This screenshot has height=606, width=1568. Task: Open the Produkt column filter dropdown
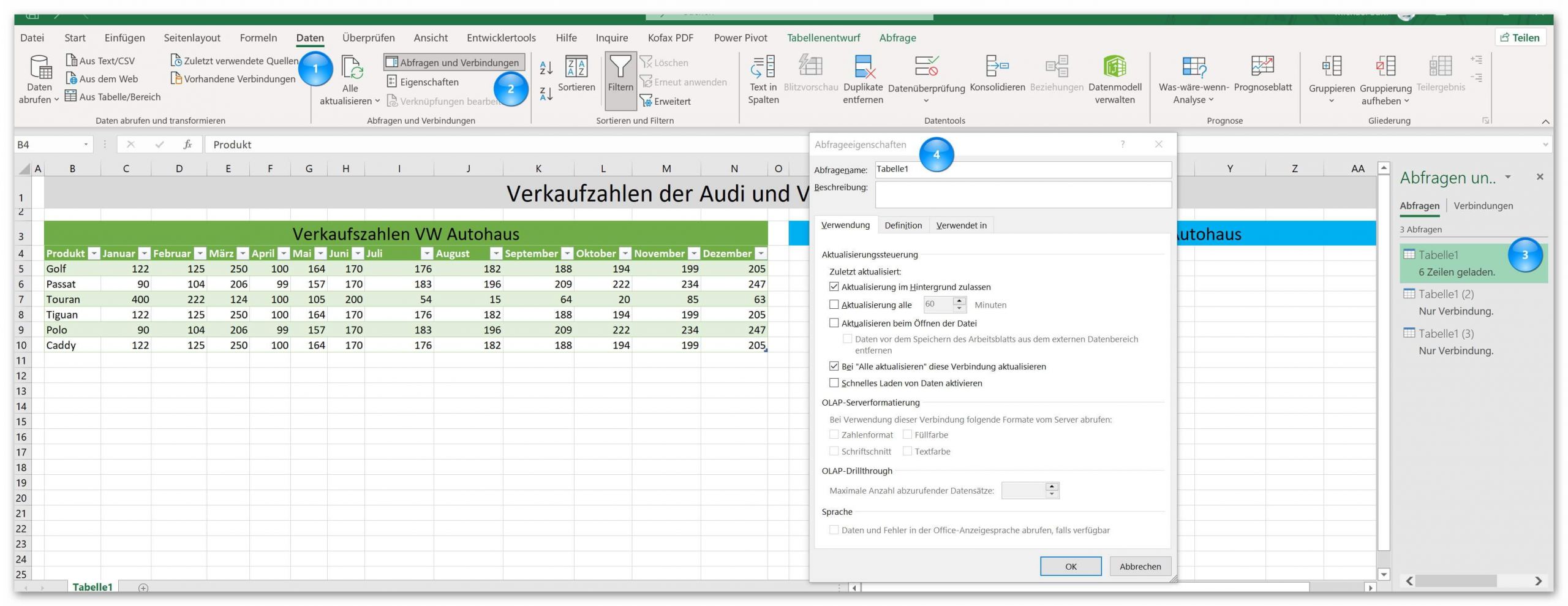tap(94, 253)
